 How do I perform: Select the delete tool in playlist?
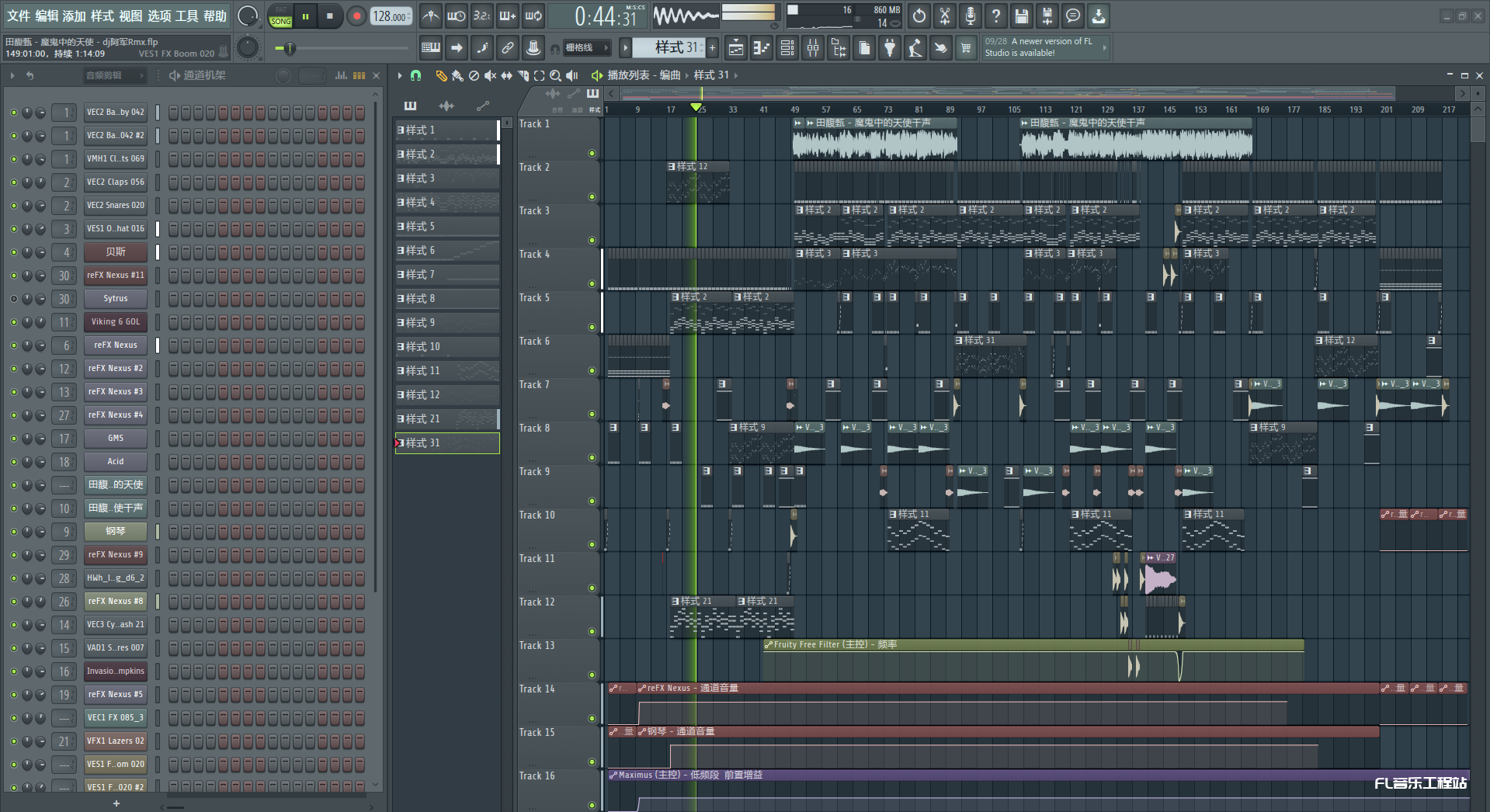point(474,75)
